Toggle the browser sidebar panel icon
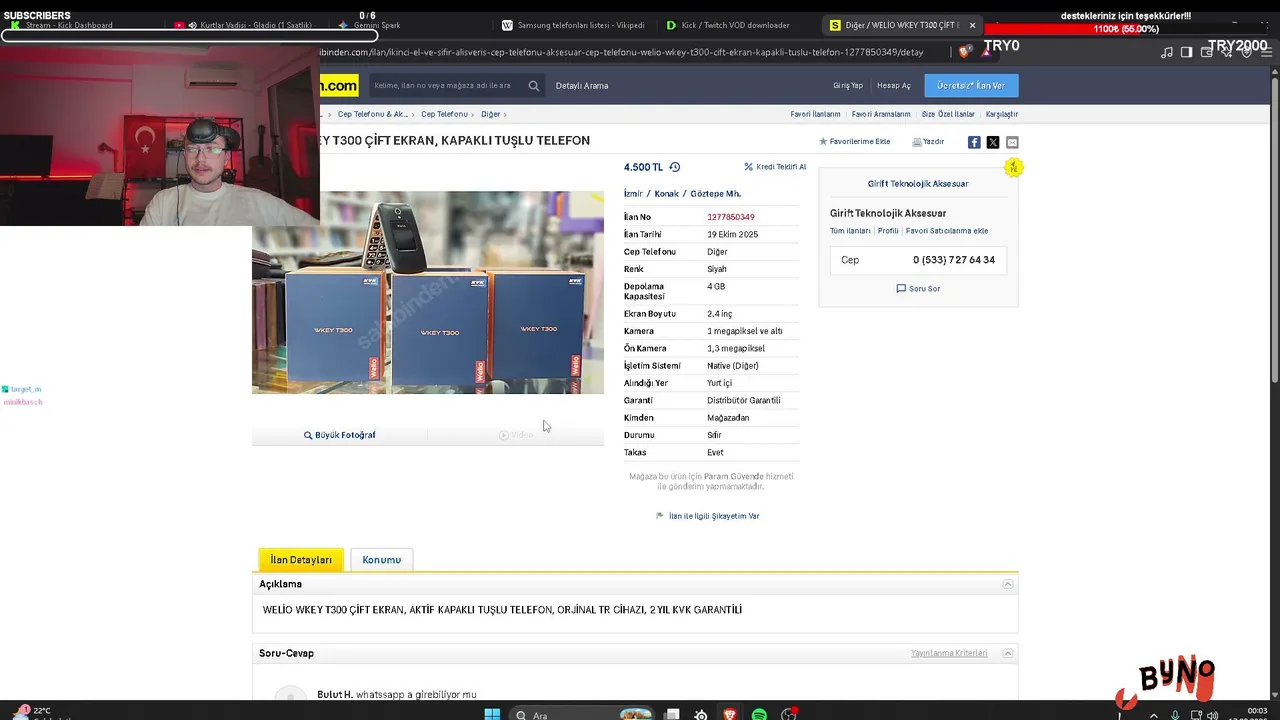The width and height of the screenshot is (1280, 720). 1186,52
